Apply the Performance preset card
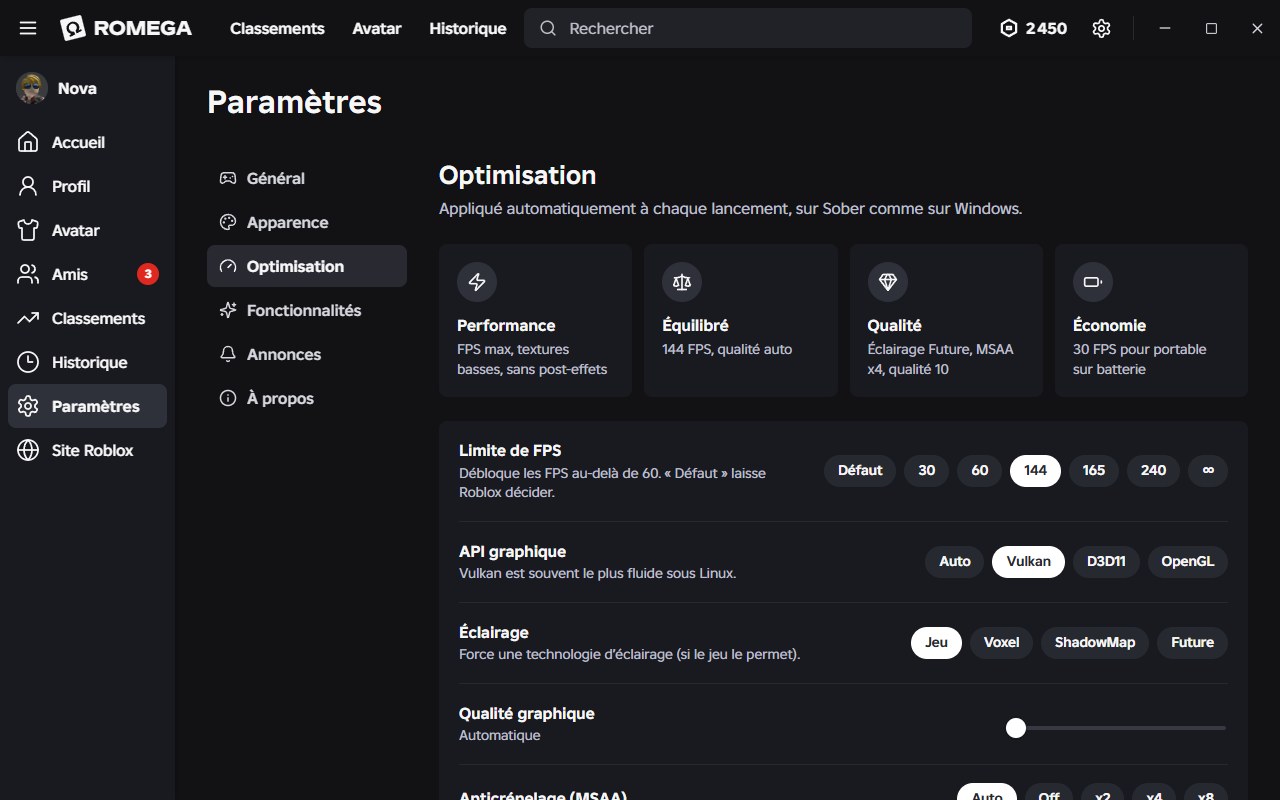 pyautogui.click(x=535, y=320)
